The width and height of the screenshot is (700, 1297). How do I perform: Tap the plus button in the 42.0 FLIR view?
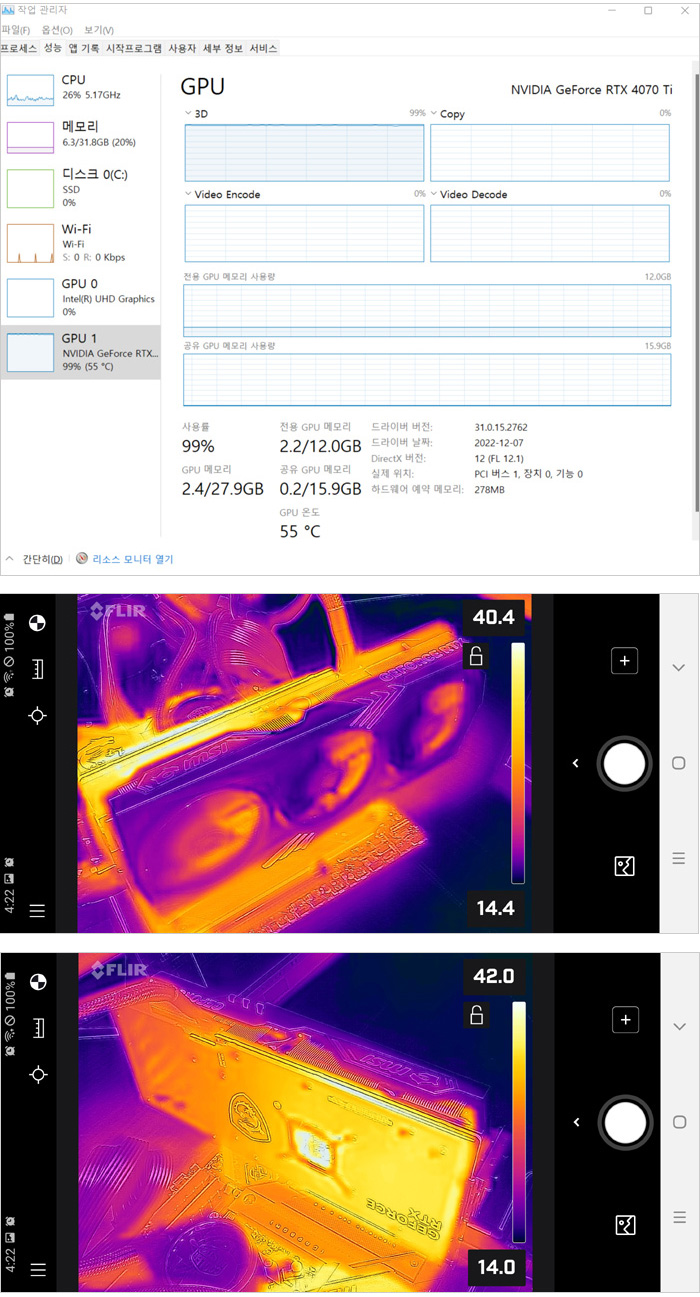pyautogui.click(x=624, y=1020)
